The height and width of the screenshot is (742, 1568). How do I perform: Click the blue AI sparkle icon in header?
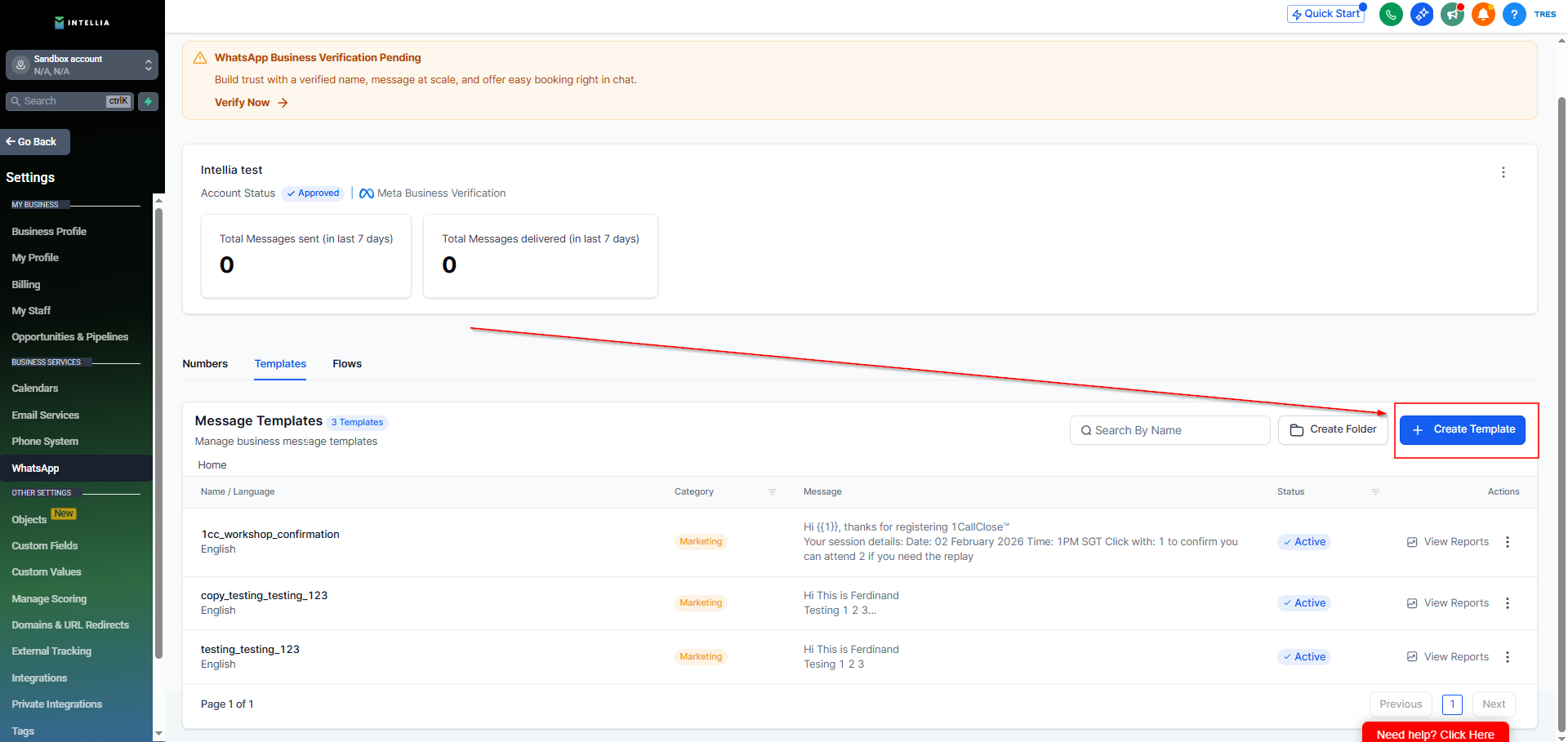tap(1422, 14)
